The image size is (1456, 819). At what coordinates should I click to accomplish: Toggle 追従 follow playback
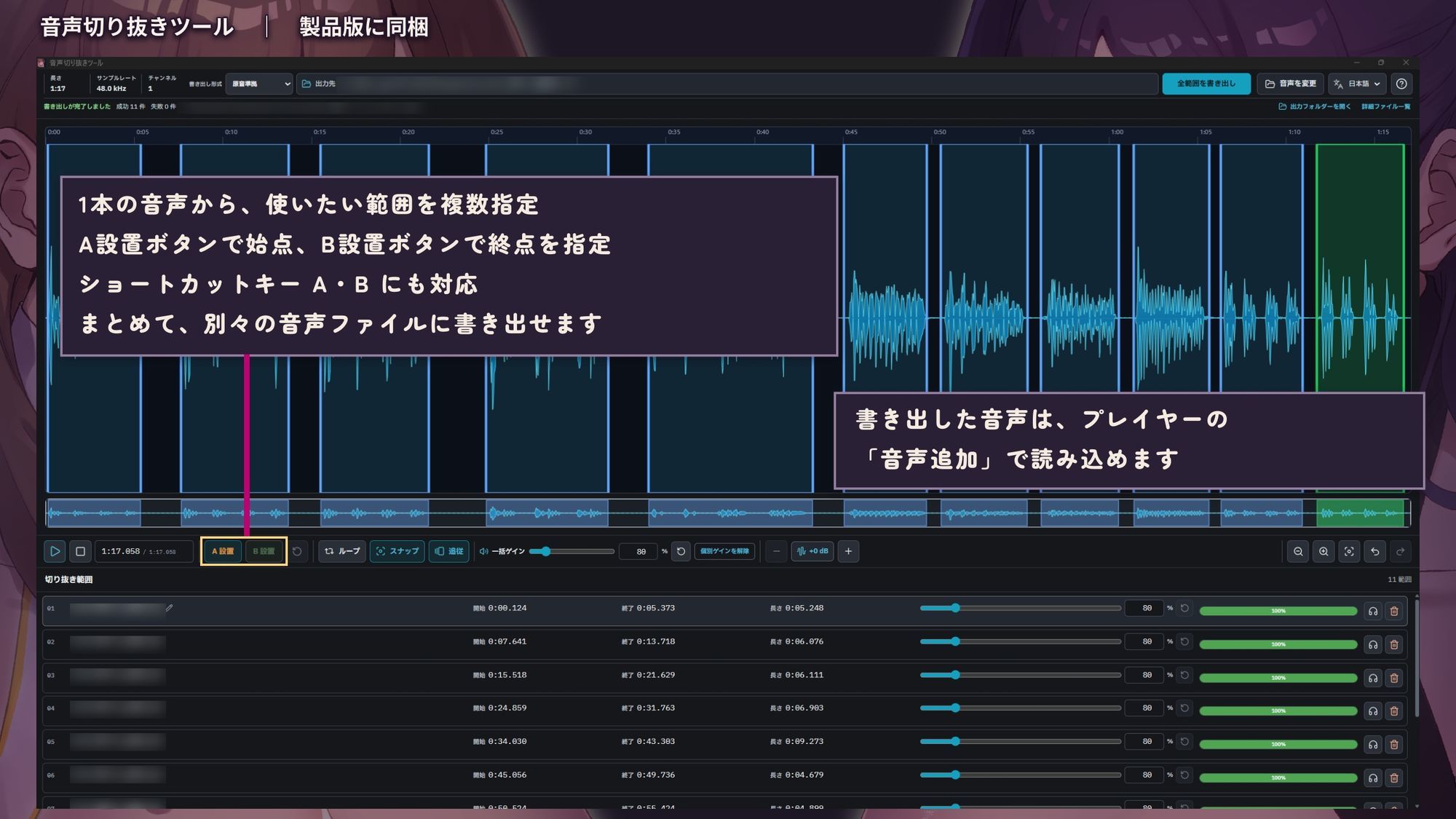coord(449,551)
